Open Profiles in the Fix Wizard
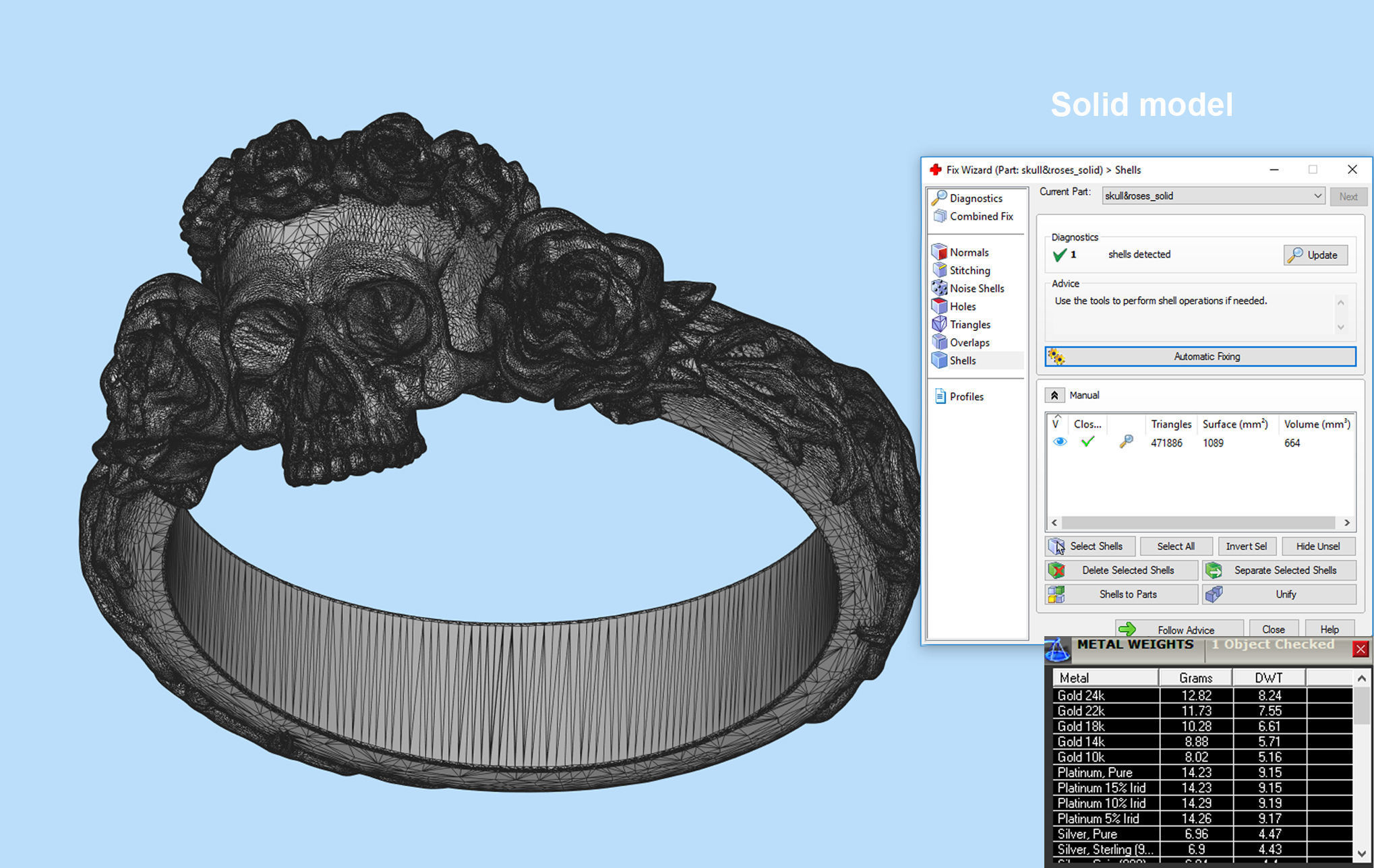This screenshot has width=1374, height=868. coord(966,397)
